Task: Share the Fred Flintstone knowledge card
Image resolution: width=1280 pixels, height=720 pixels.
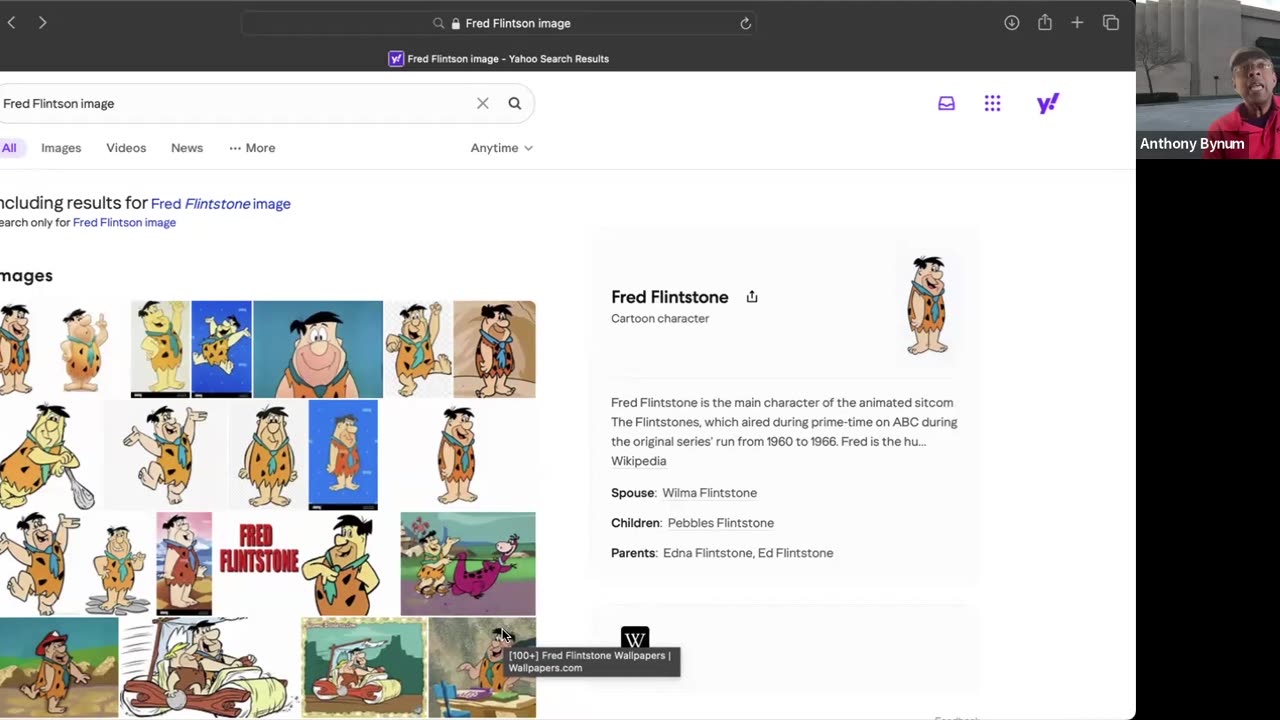Action: 752,297
